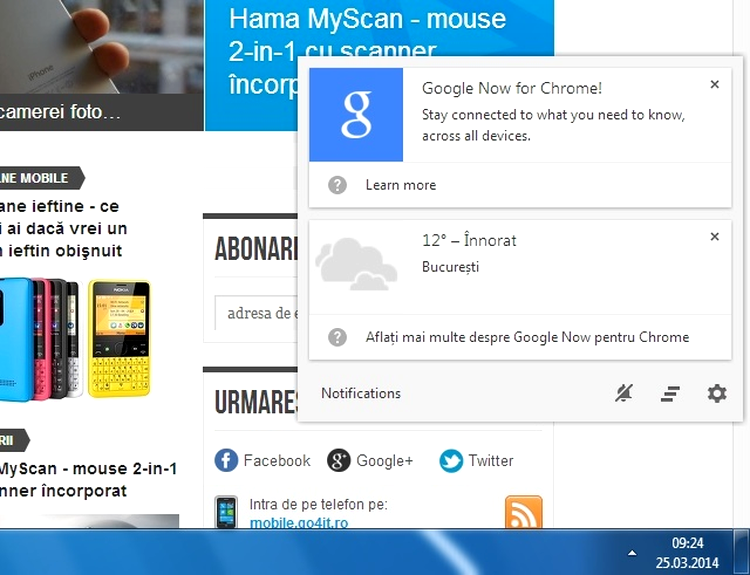This screenshot has width=750, height=575.
Task: Click the yellow Nokia phone image
Action: [x=120, y=339]
